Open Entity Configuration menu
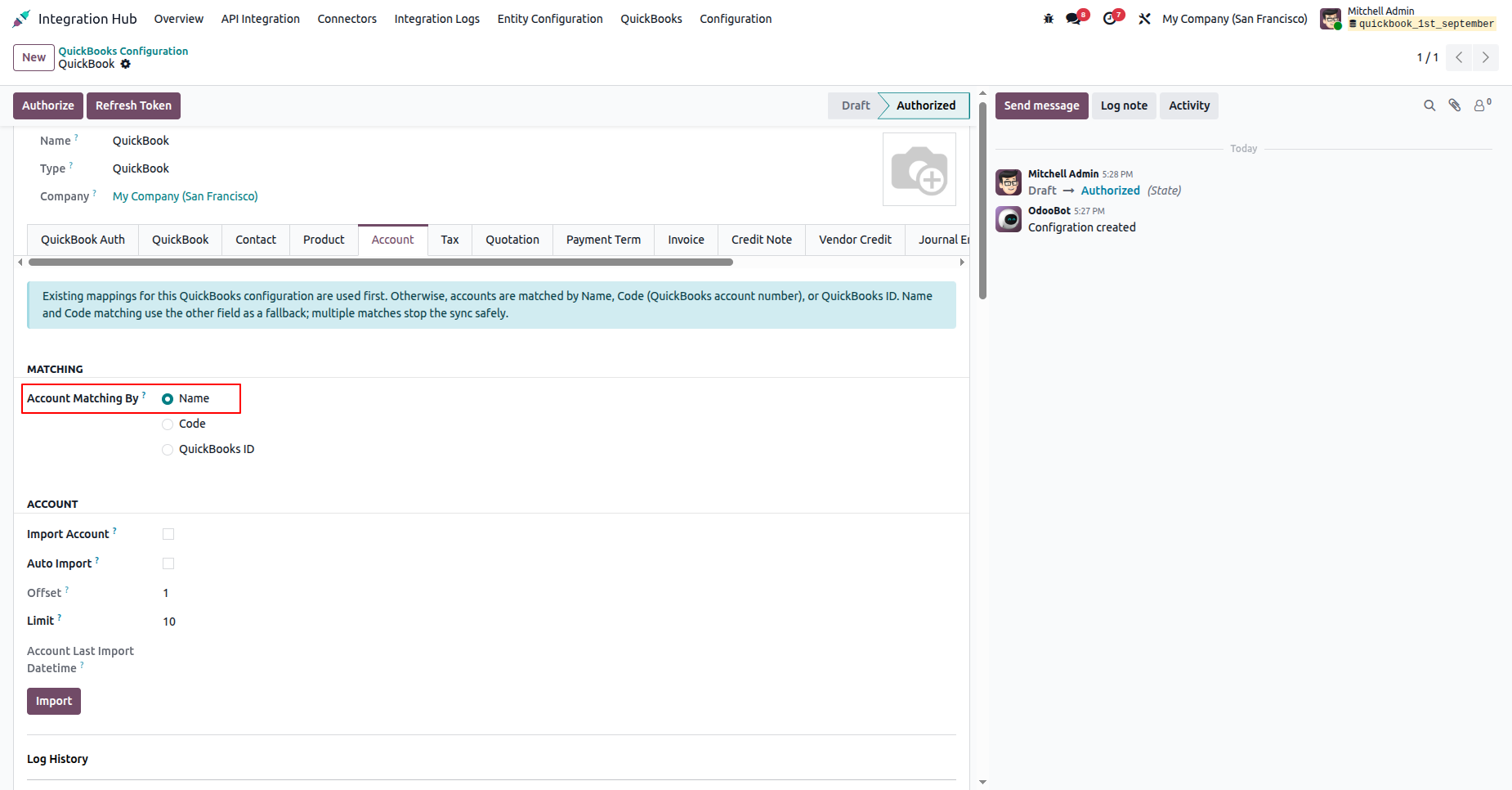This screenshot has height=790, width=1512. click(550, 19)
